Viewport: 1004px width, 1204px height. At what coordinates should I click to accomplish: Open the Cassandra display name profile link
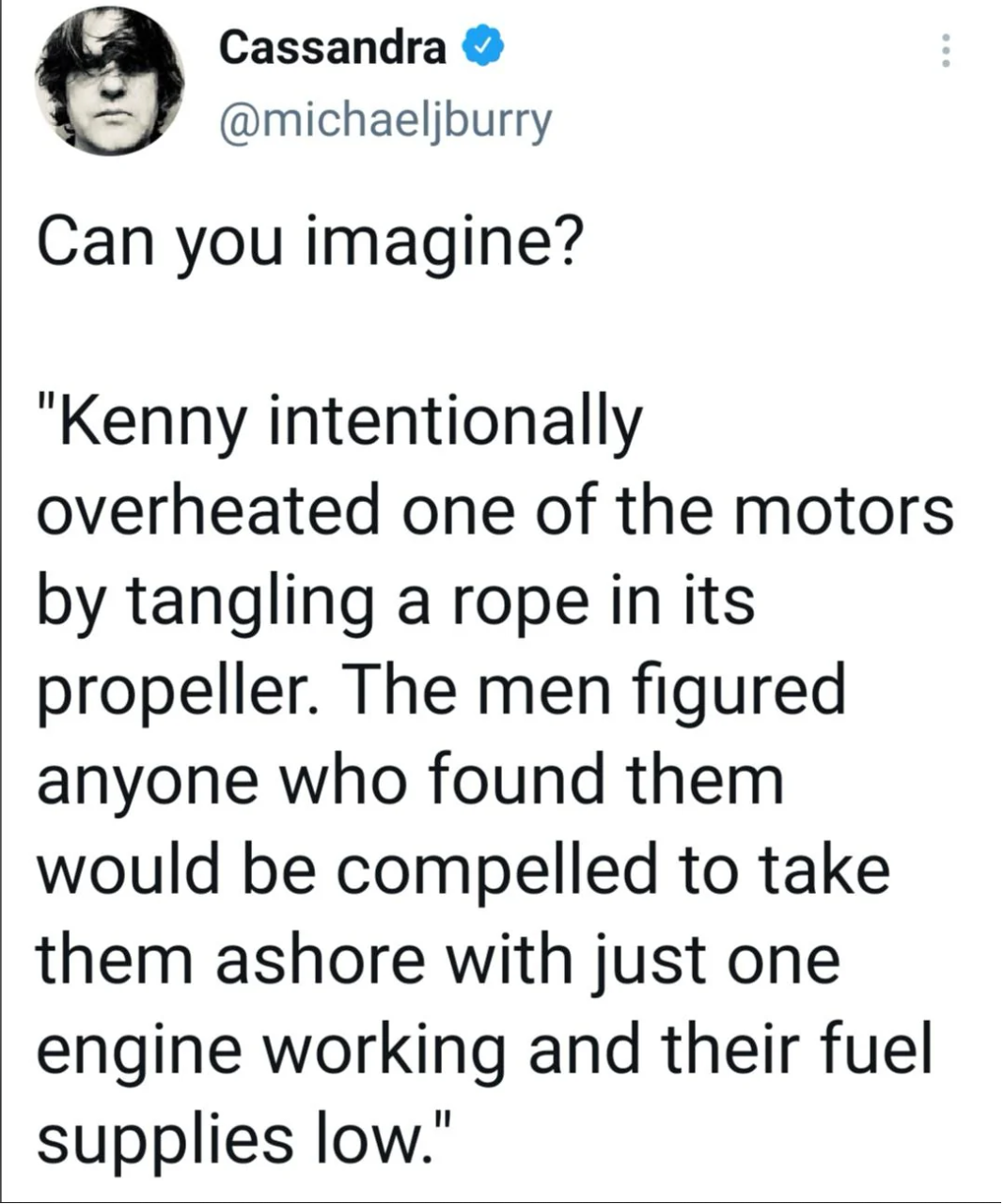pos(333,48)
